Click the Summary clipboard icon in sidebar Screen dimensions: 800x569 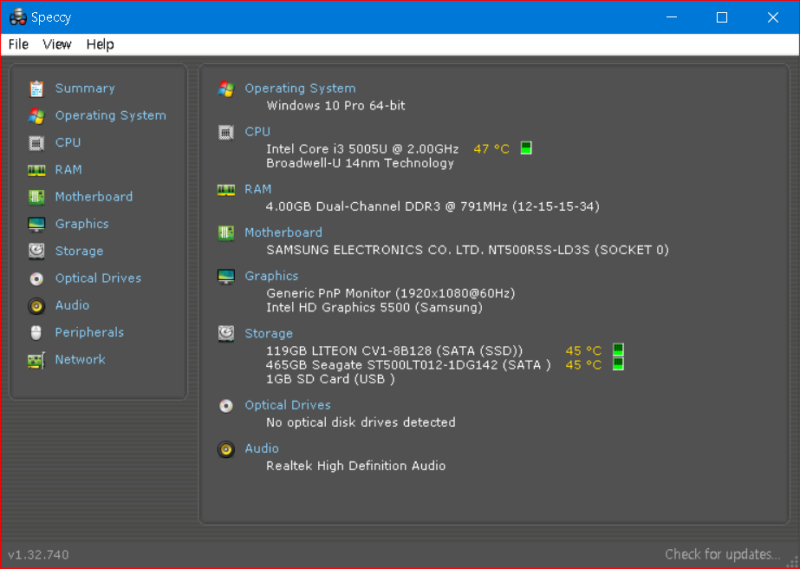coord(36,89)
